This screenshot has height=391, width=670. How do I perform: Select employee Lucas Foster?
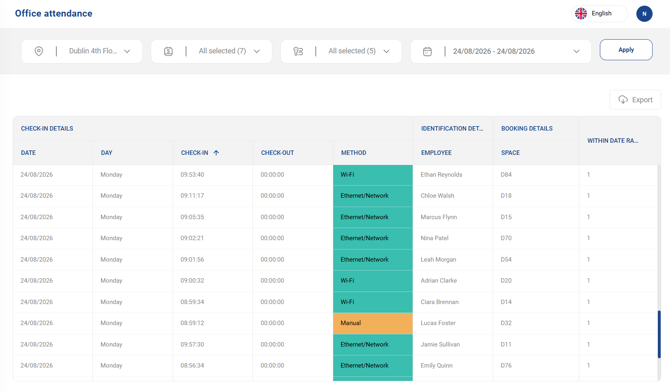click(438, 323)
